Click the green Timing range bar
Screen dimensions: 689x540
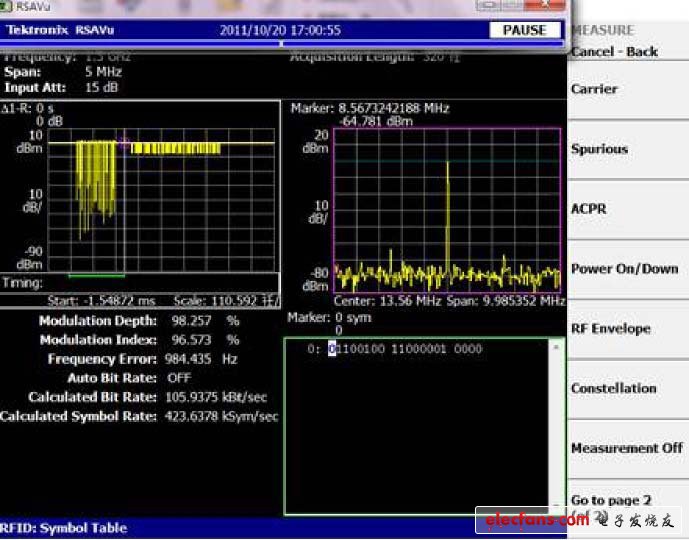click(x=96, y=274)
